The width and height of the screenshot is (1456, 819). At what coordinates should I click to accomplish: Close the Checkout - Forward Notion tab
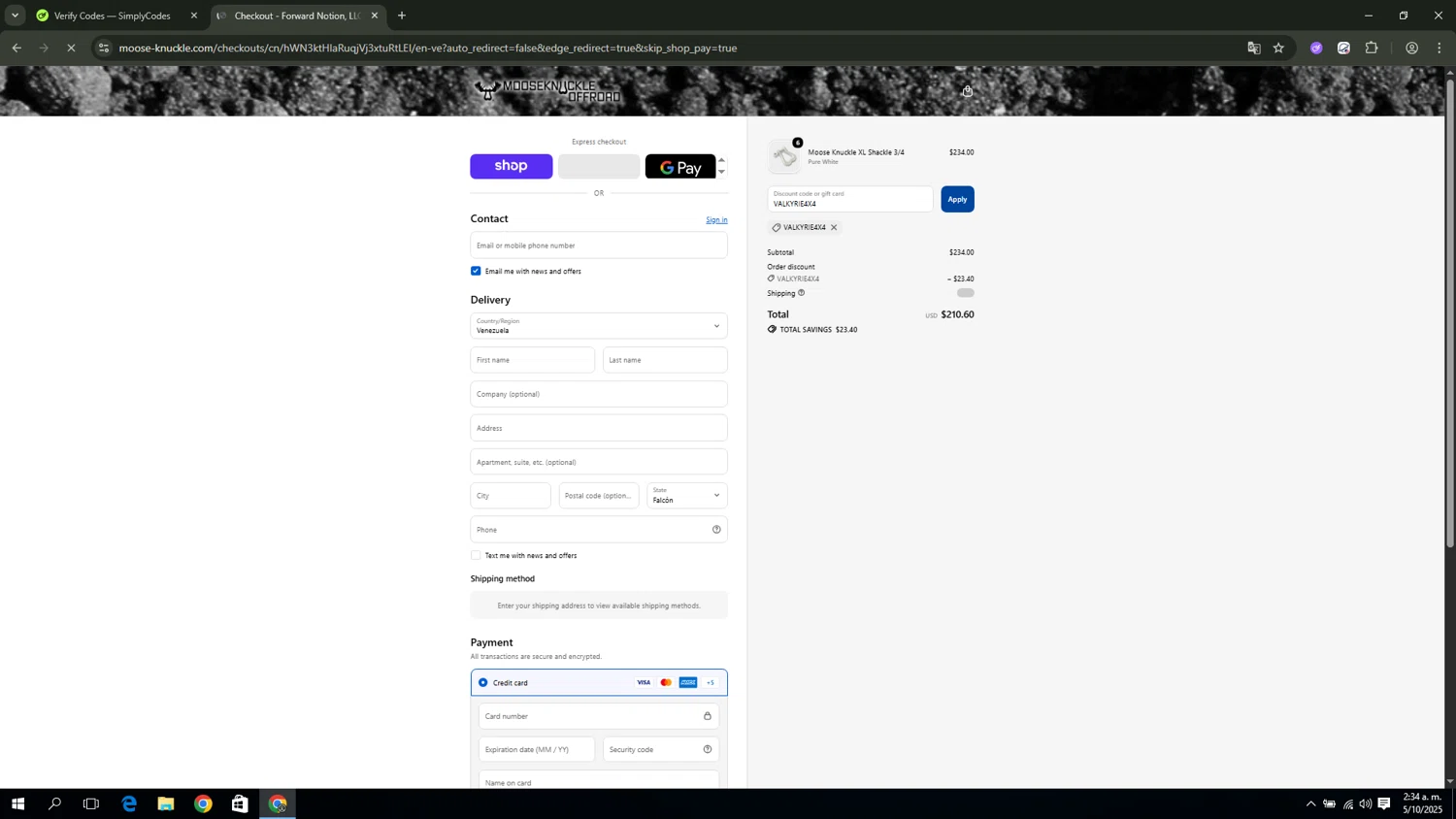pyautogui.click(x=375, y=16)
